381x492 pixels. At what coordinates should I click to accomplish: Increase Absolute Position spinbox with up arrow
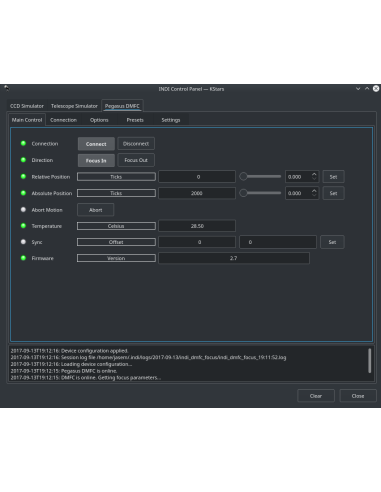click(x=314, y=191)
